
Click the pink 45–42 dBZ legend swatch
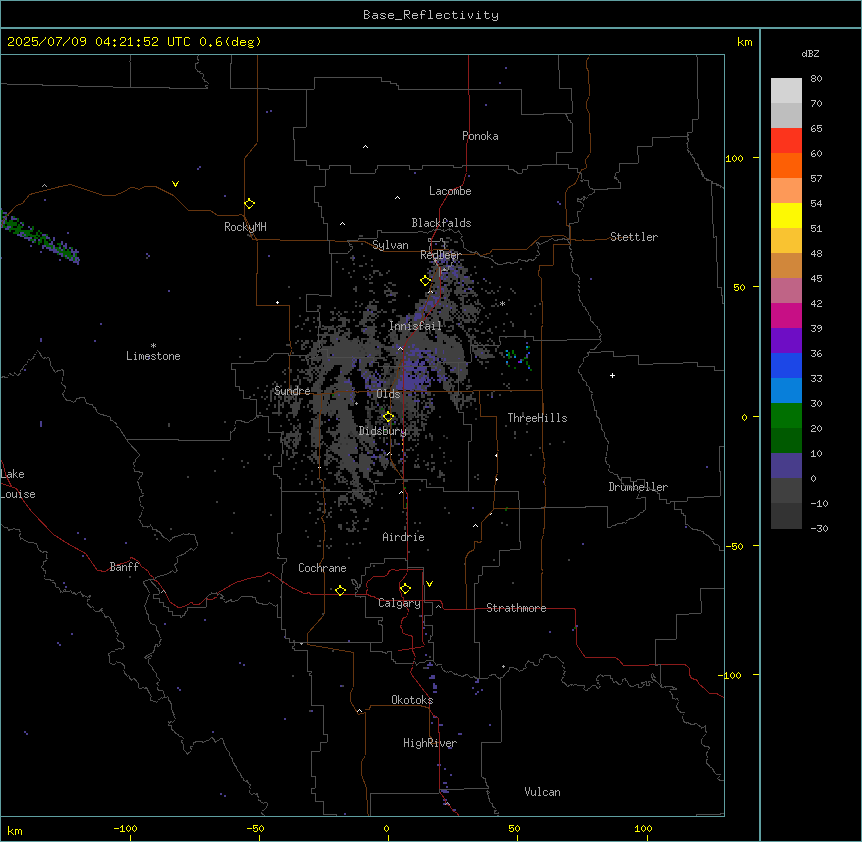(786, 290)
